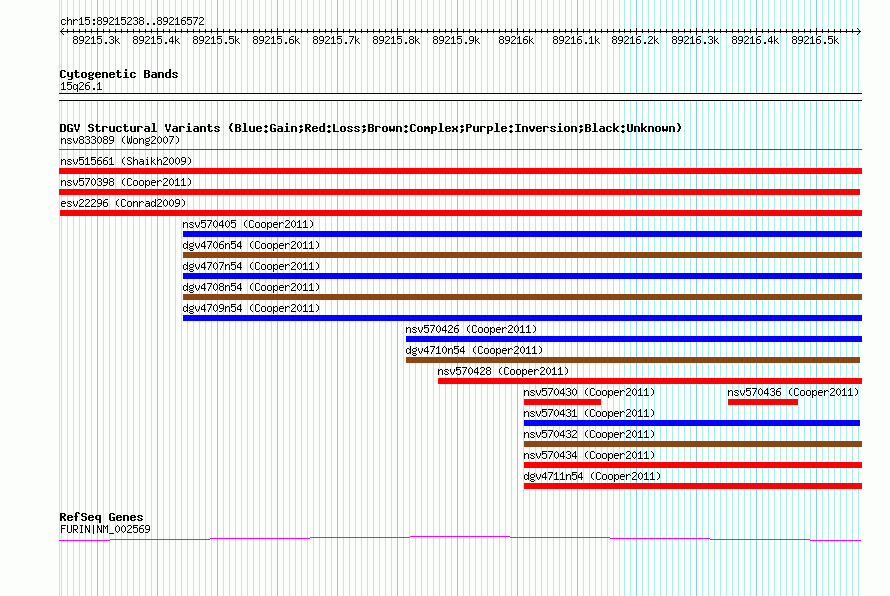Click the brown bar under dgv4708n54

pyautogui.click(x=522, y=297)
